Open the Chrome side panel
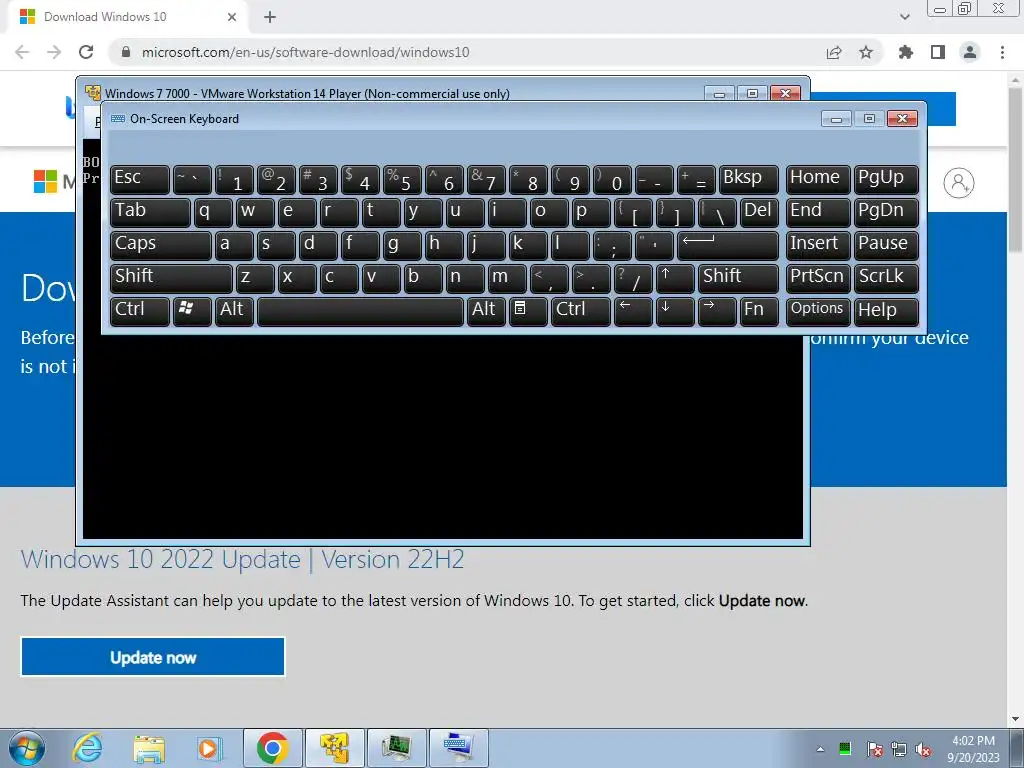 click(938, 52)
